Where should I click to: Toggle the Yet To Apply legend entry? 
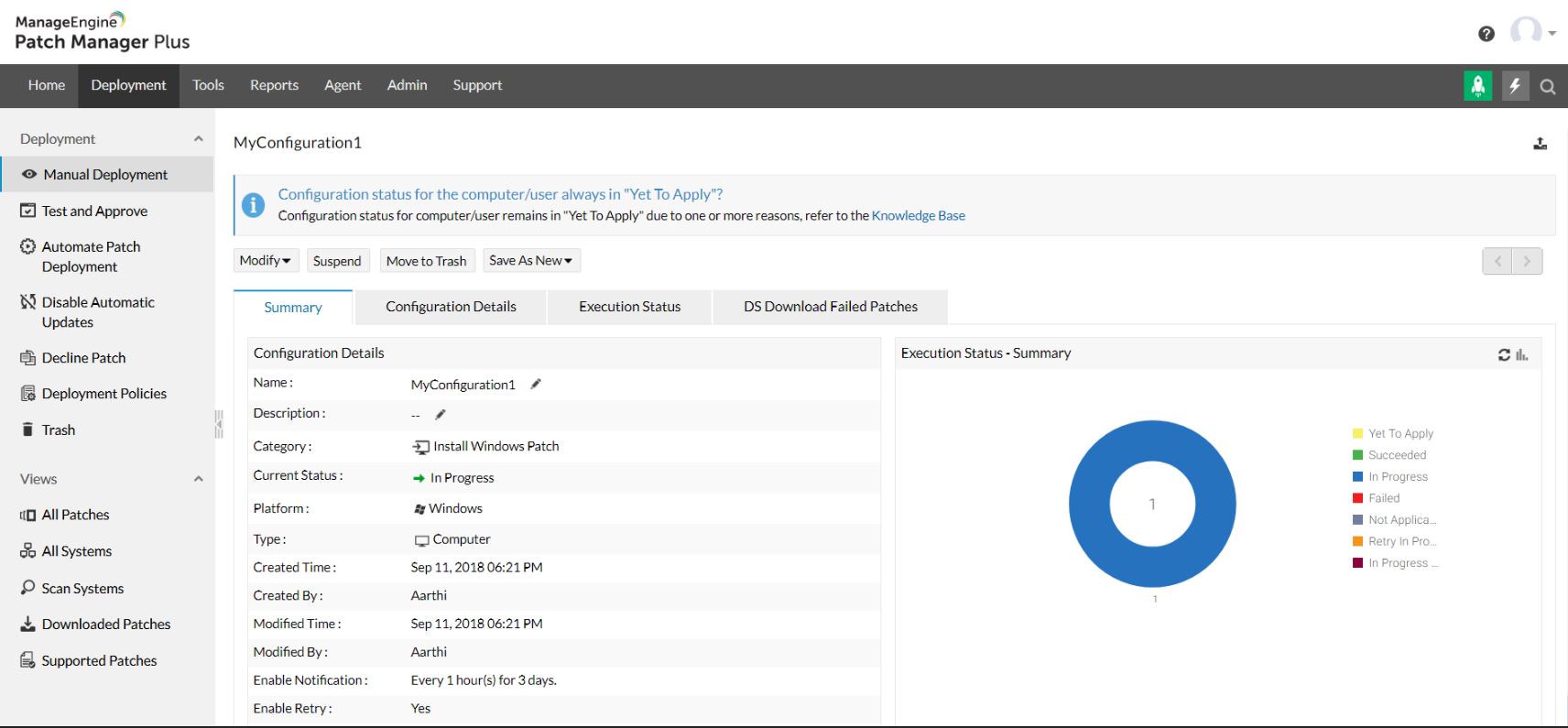pyautogui.click(x=1392, y=433)
